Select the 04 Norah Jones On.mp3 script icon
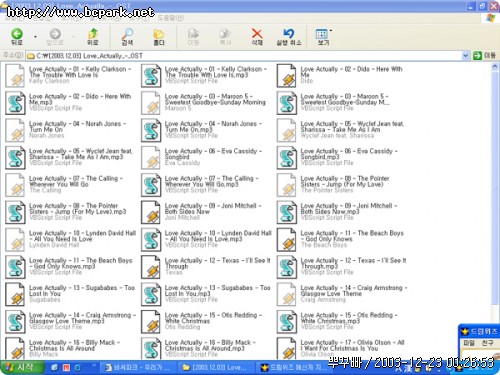This screenshot has height=375, width=500. (151, 130)
